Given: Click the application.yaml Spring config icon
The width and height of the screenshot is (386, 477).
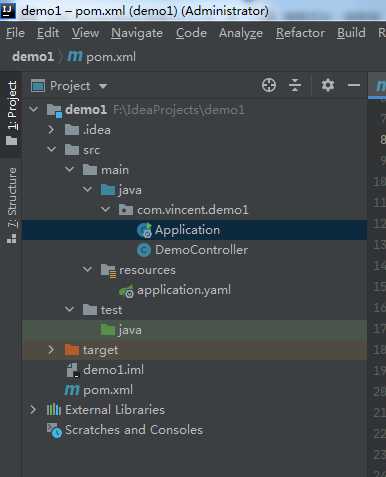Looking at the screenshot, I should click(127, 291).
